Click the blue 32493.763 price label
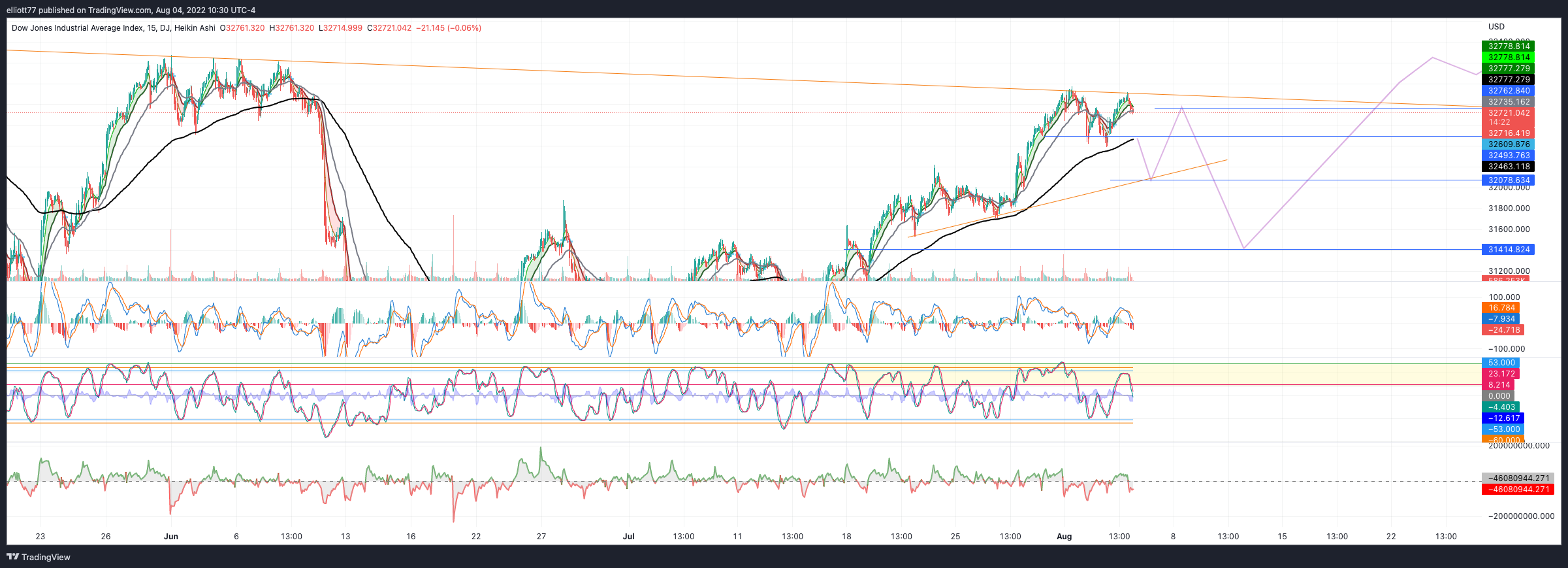The height and width of the screenshot is (568, 1568). coord(1509,156)
